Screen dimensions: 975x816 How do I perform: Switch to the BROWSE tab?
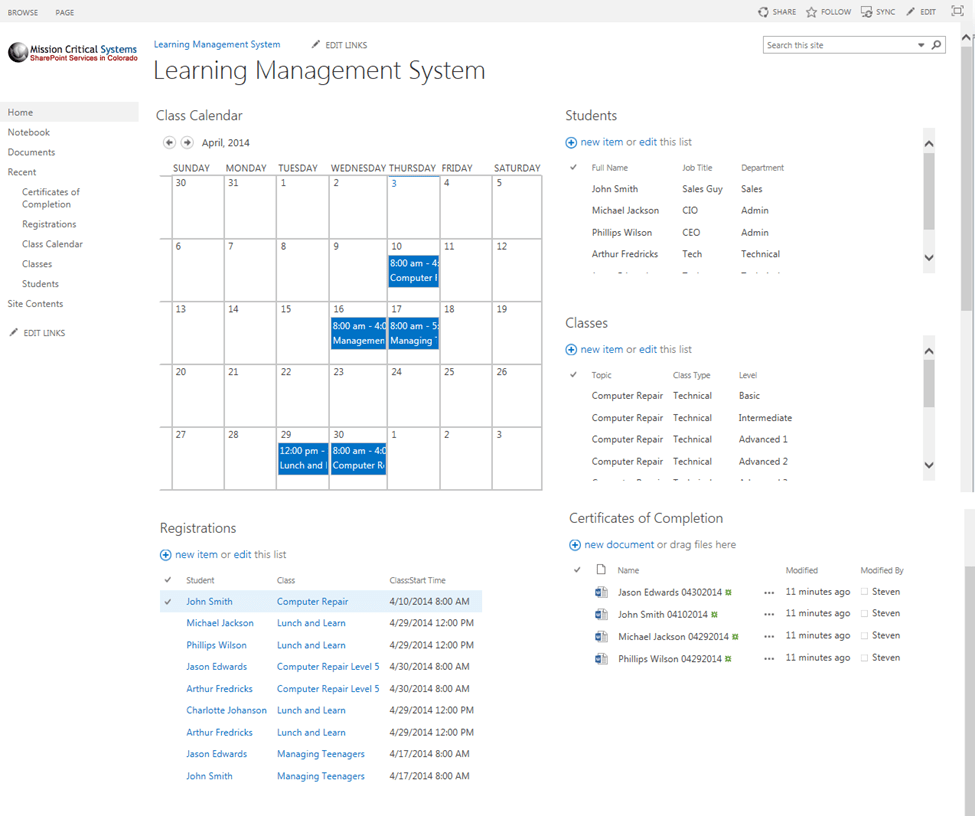point(22,12)
